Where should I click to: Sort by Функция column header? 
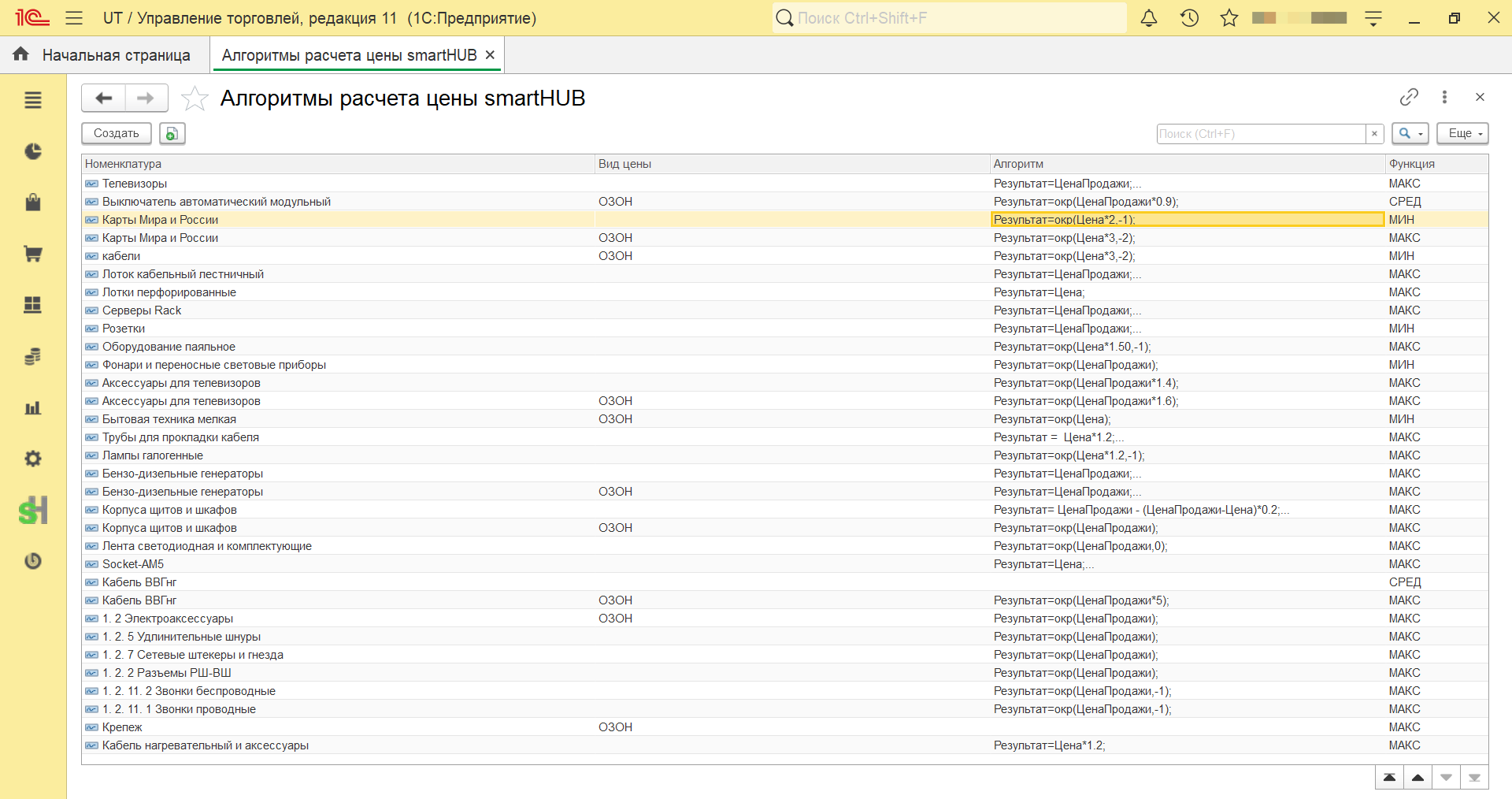coord(1436,164)
